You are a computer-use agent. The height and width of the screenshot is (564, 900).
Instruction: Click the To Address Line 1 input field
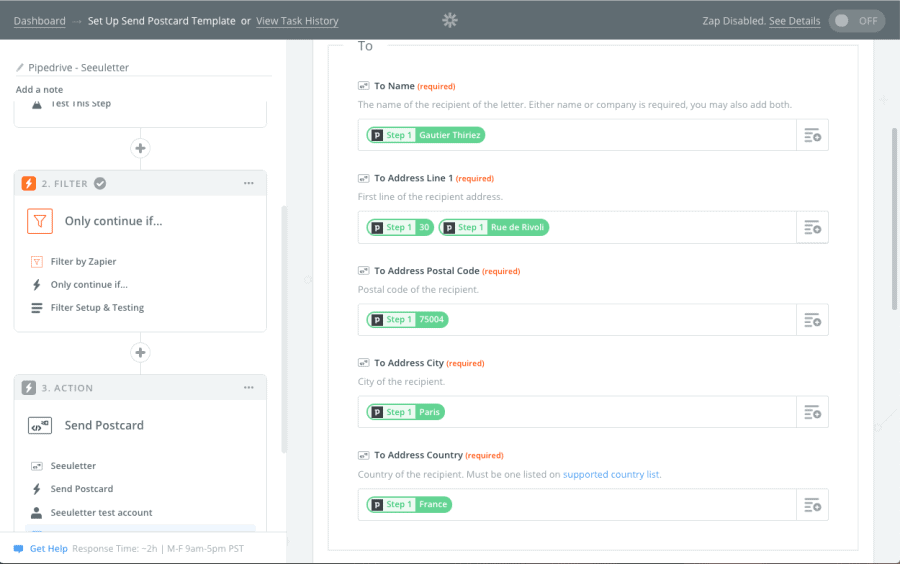click(577, 227)
